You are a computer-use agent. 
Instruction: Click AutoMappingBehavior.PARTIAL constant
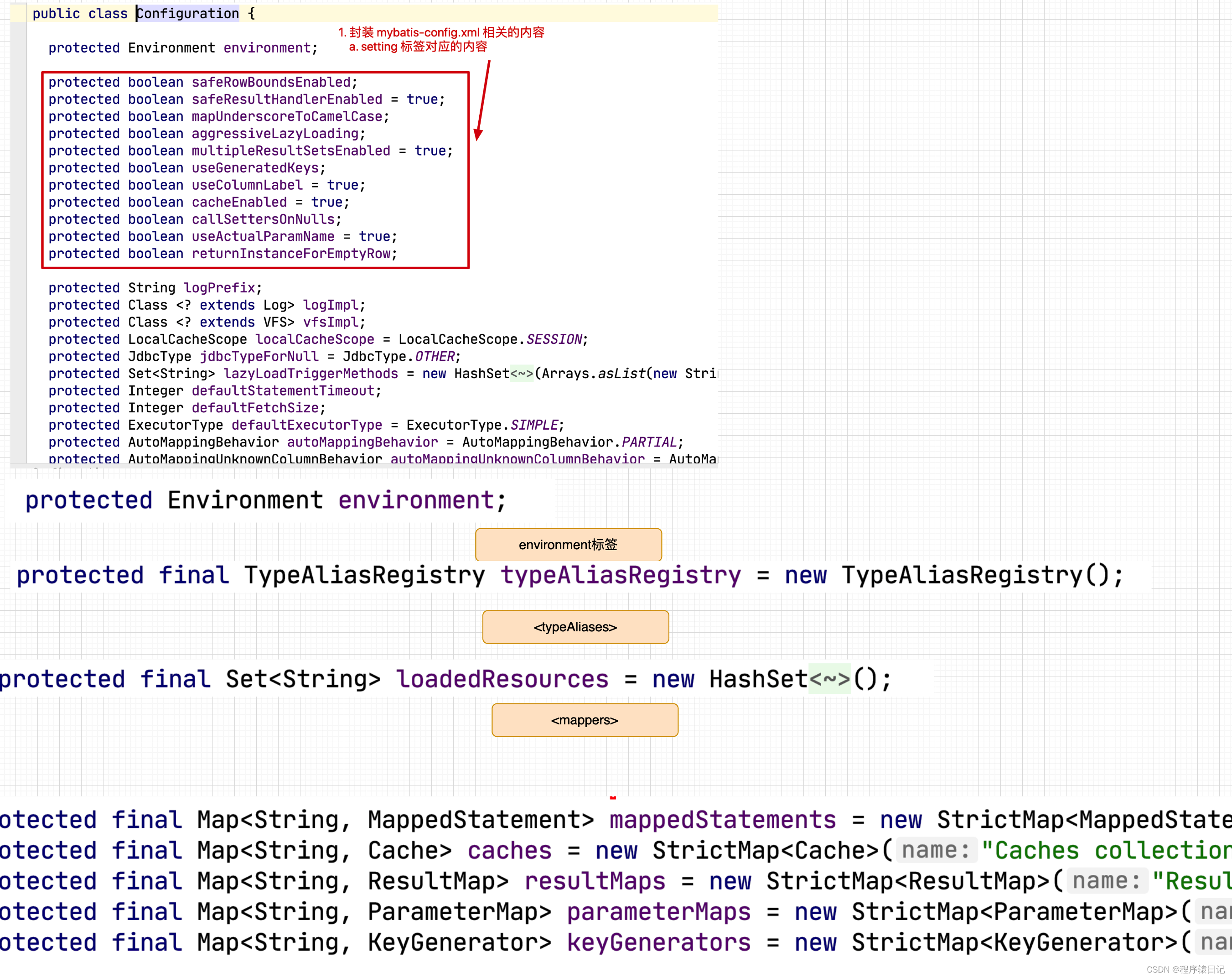569,442
